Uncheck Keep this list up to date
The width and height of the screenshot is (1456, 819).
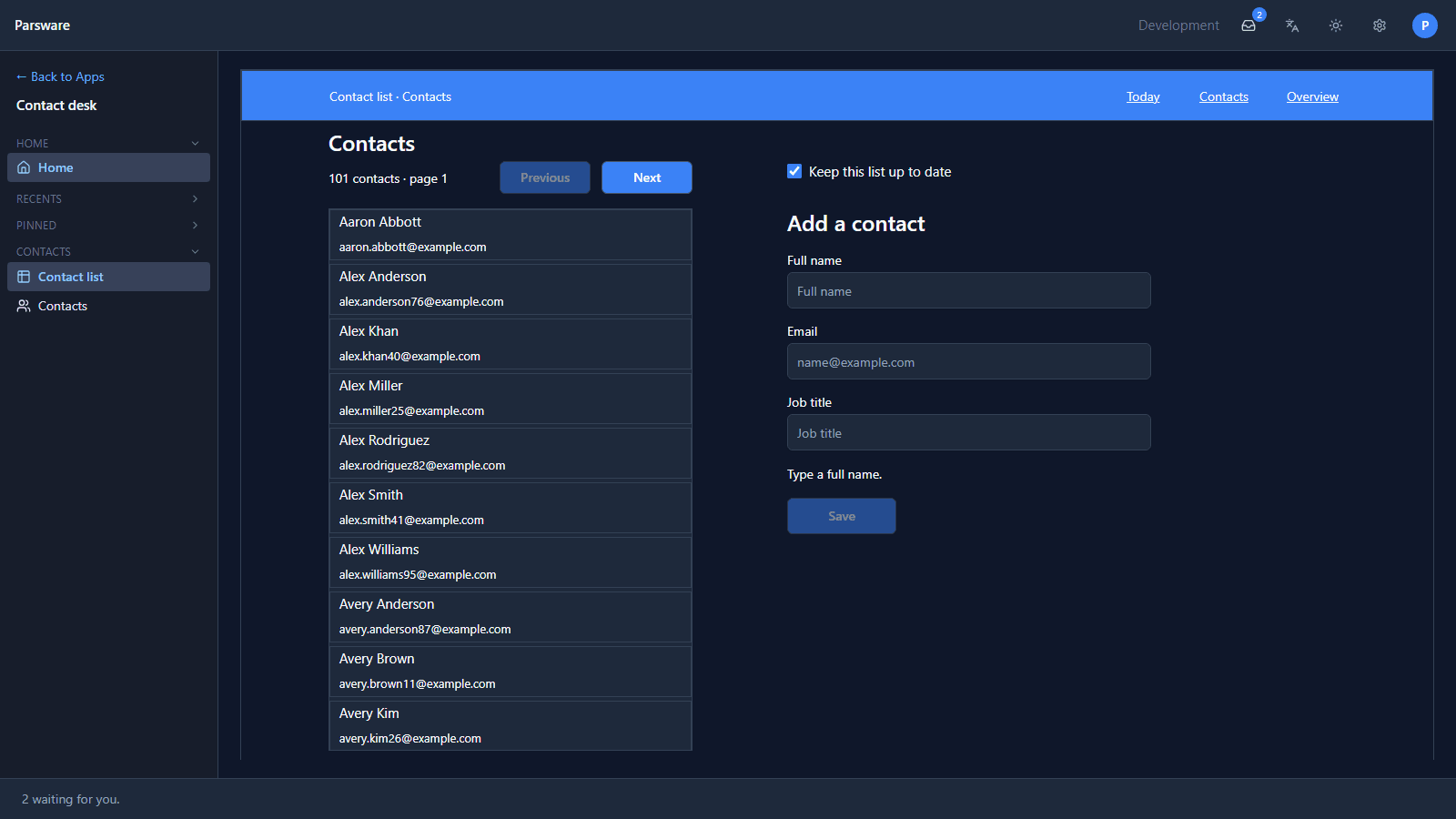[x=794, y=171]
